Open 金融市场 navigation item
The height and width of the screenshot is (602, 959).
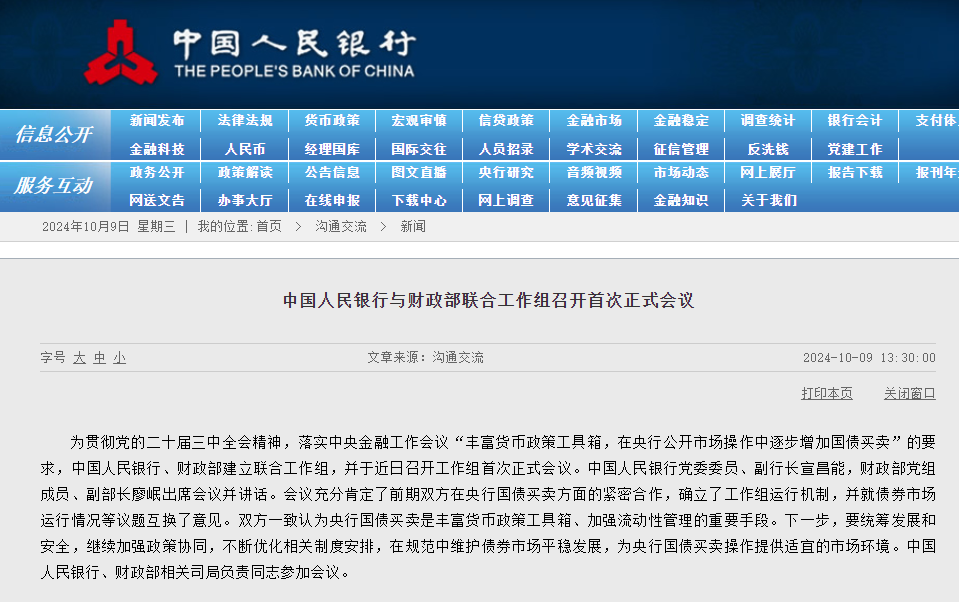coord(594,121)
